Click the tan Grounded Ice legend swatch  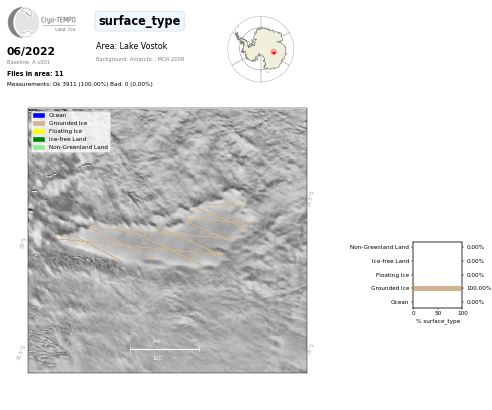(39, 123)
